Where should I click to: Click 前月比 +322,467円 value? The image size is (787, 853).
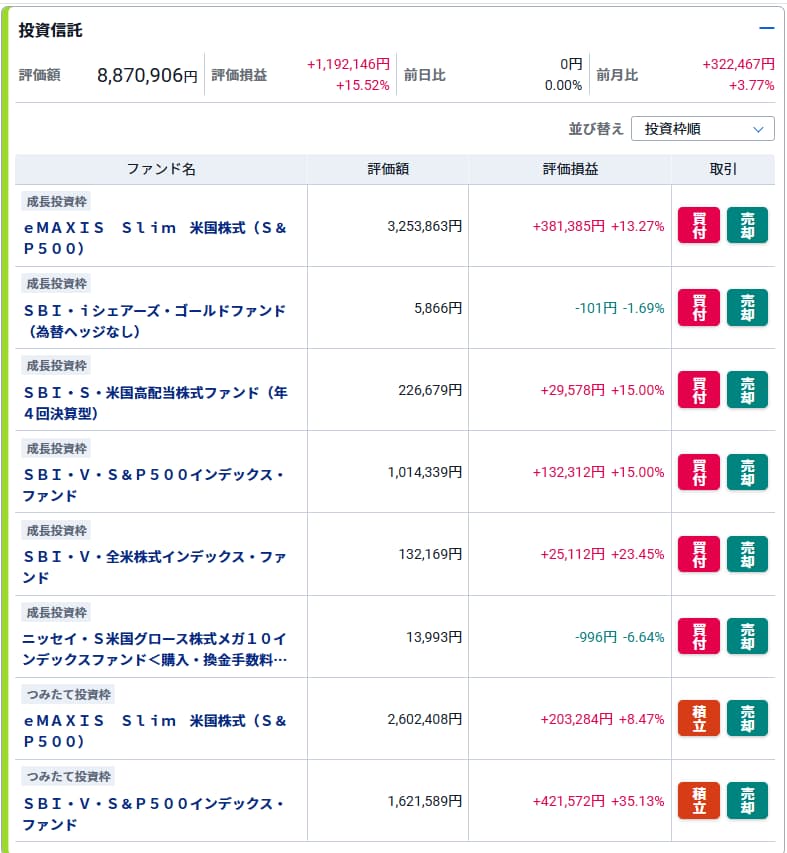pyautogui.click(x=738, y=64)
